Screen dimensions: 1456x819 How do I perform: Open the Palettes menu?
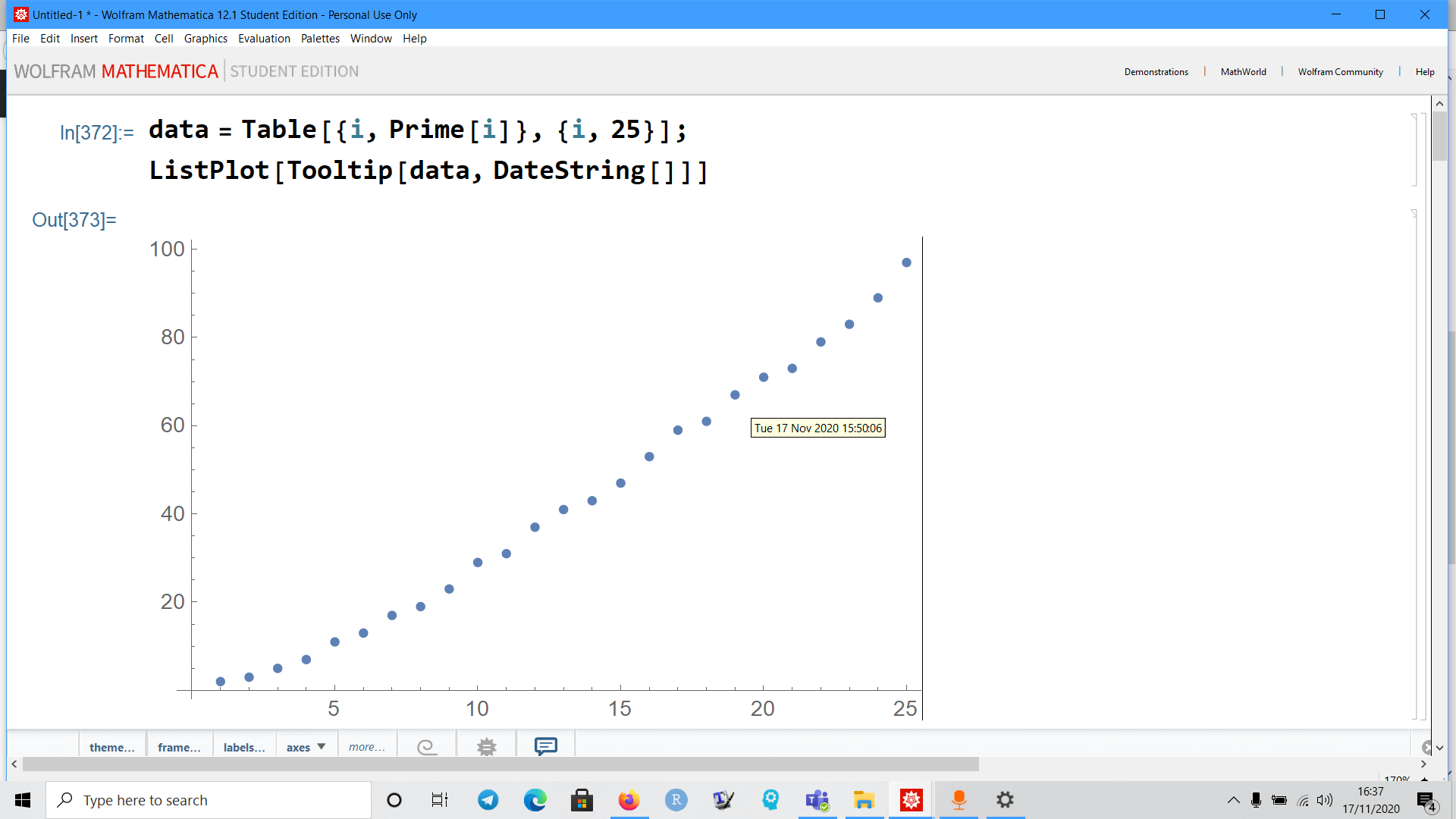pyautogui.click(x=320, y=38)
